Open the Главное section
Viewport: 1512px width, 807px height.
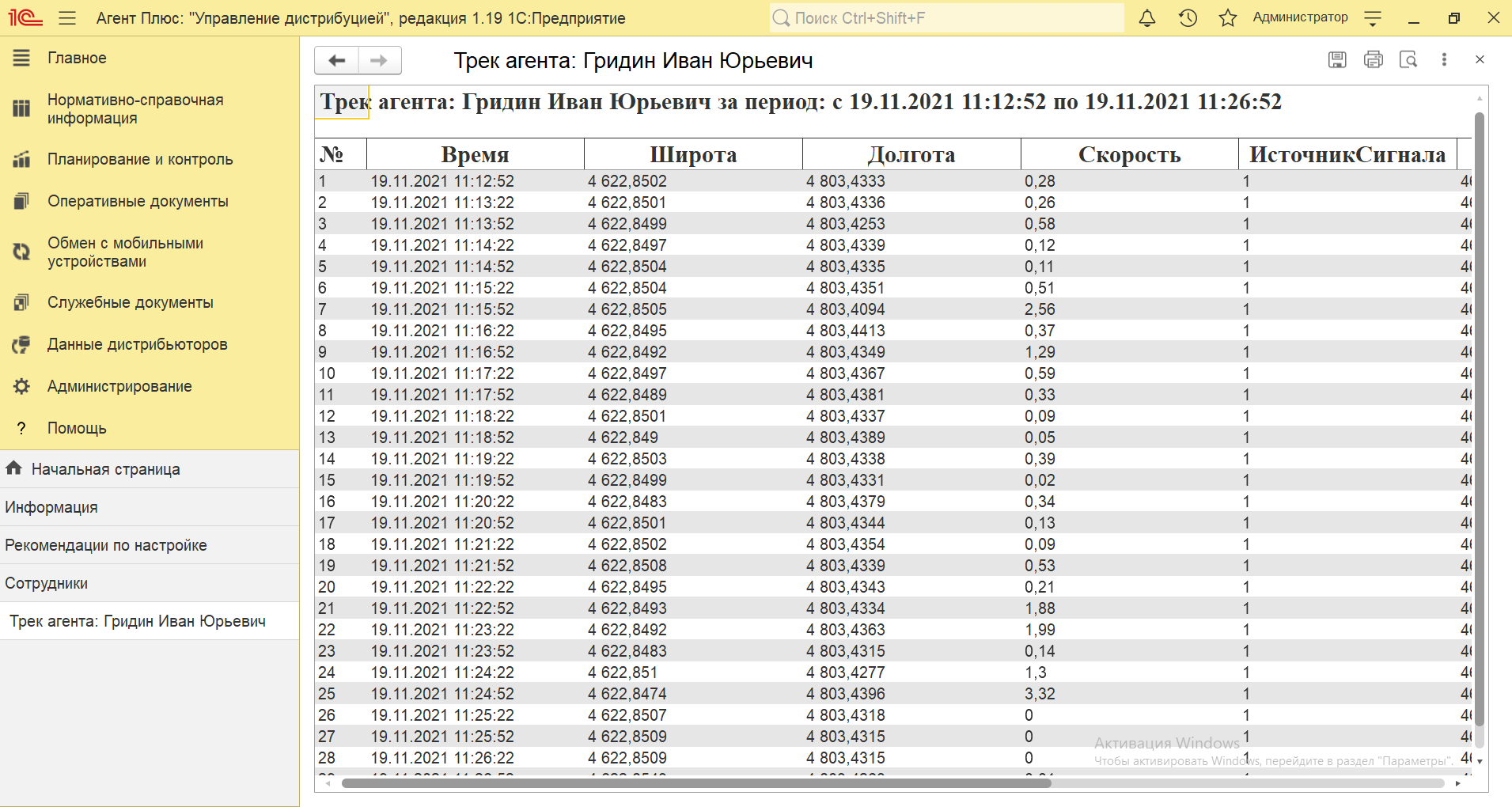[x=77, y=58]
